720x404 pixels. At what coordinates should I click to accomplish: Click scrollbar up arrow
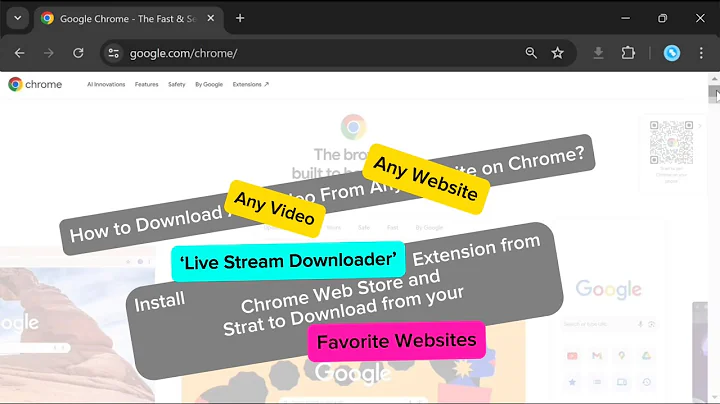click(x=714, y=79)
